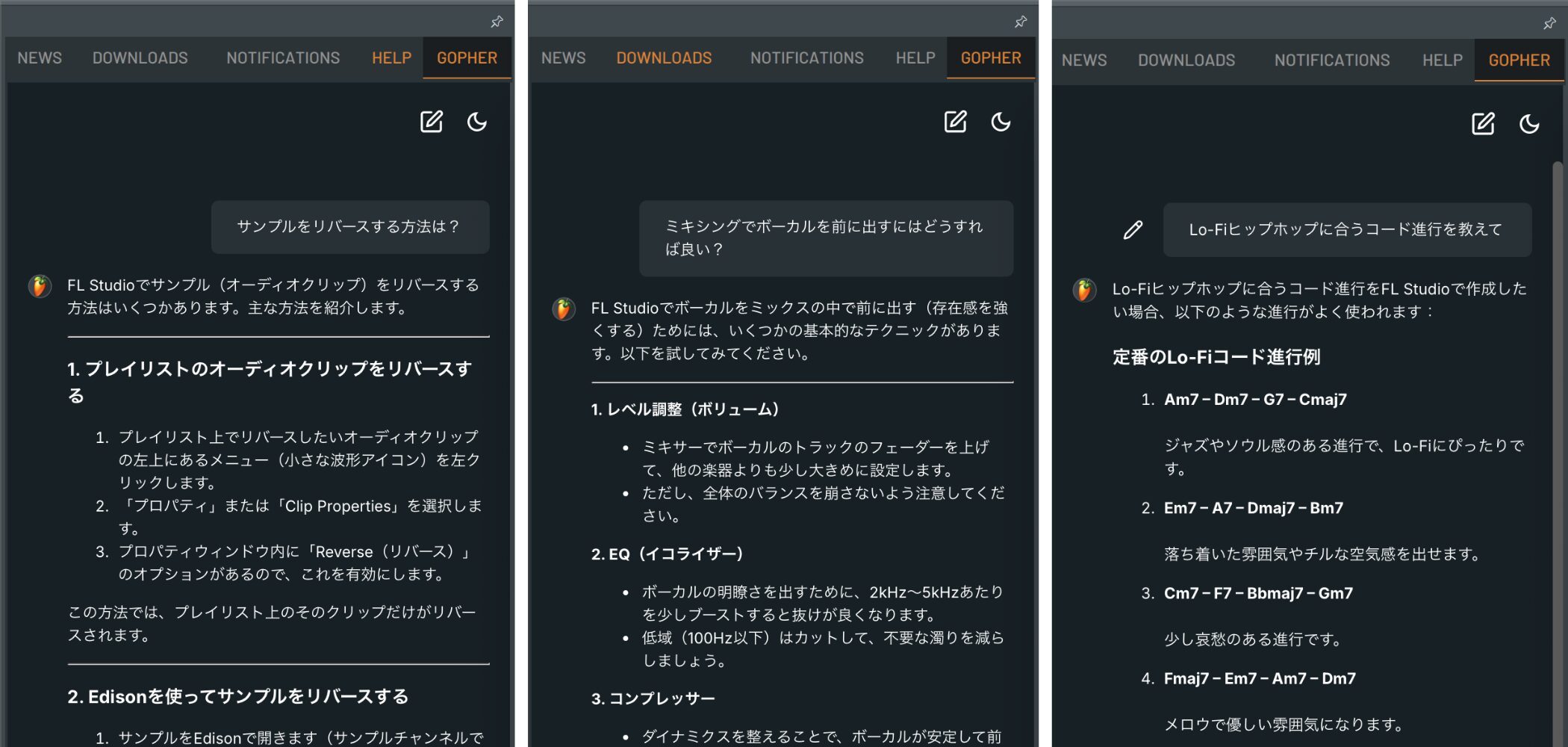This screenshot has height=747, width=1568.
Task: Open the NOTIFICATIONS tab in the middle panel
Action: 807,58
